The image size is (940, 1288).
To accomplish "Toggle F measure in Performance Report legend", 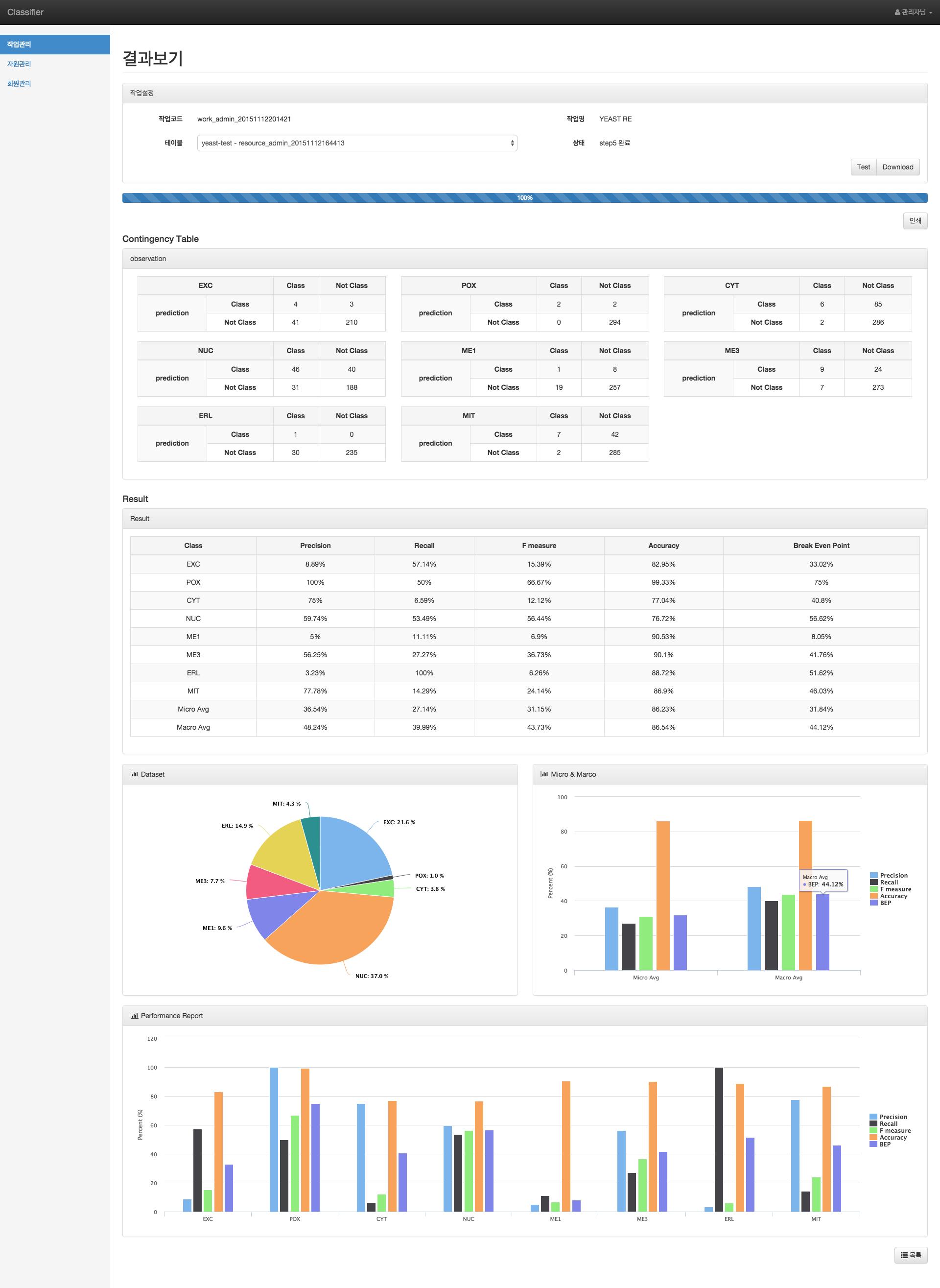I will (x=890, y=1130).
